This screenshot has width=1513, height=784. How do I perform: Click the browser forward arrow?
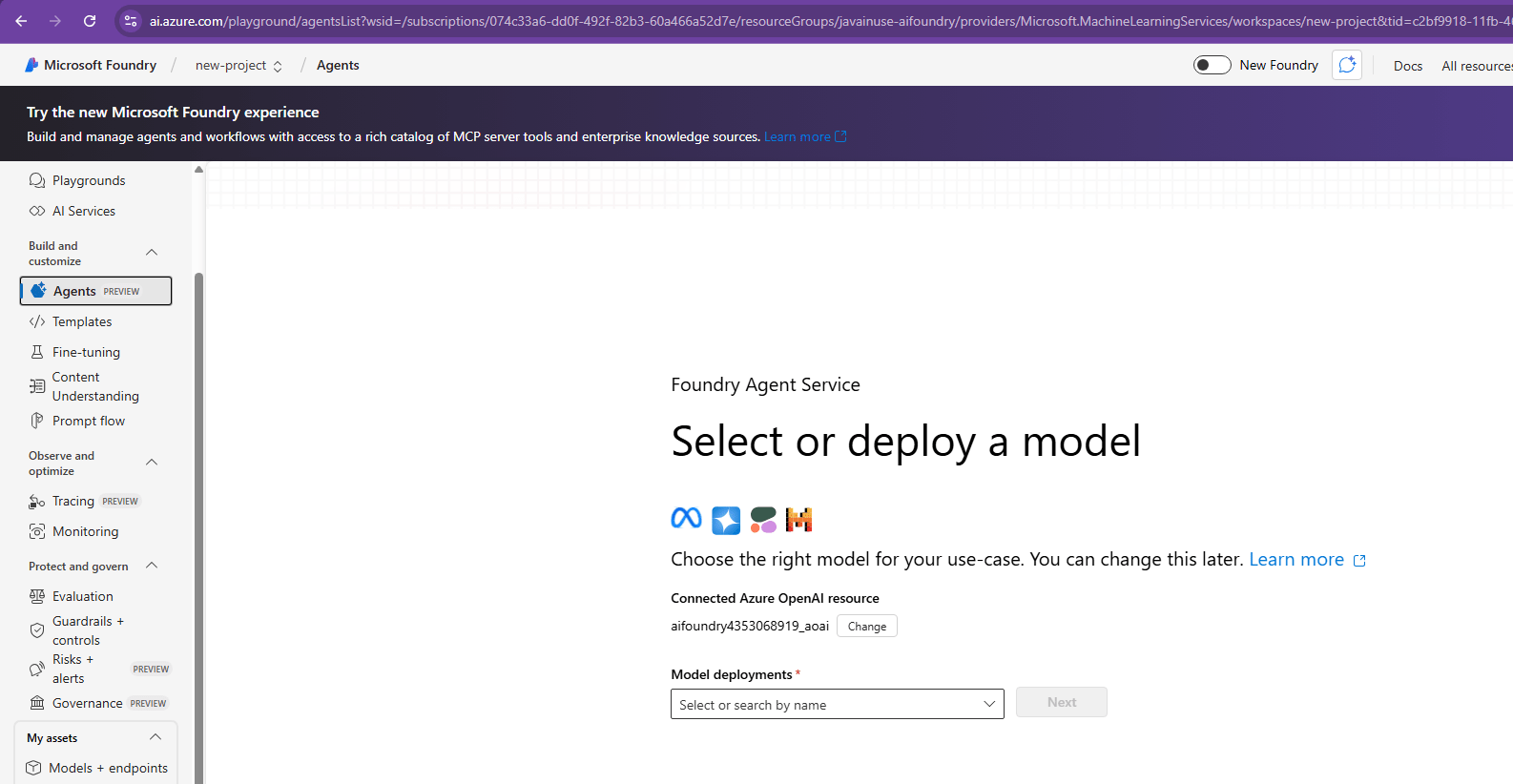click(x=55, y=21)
